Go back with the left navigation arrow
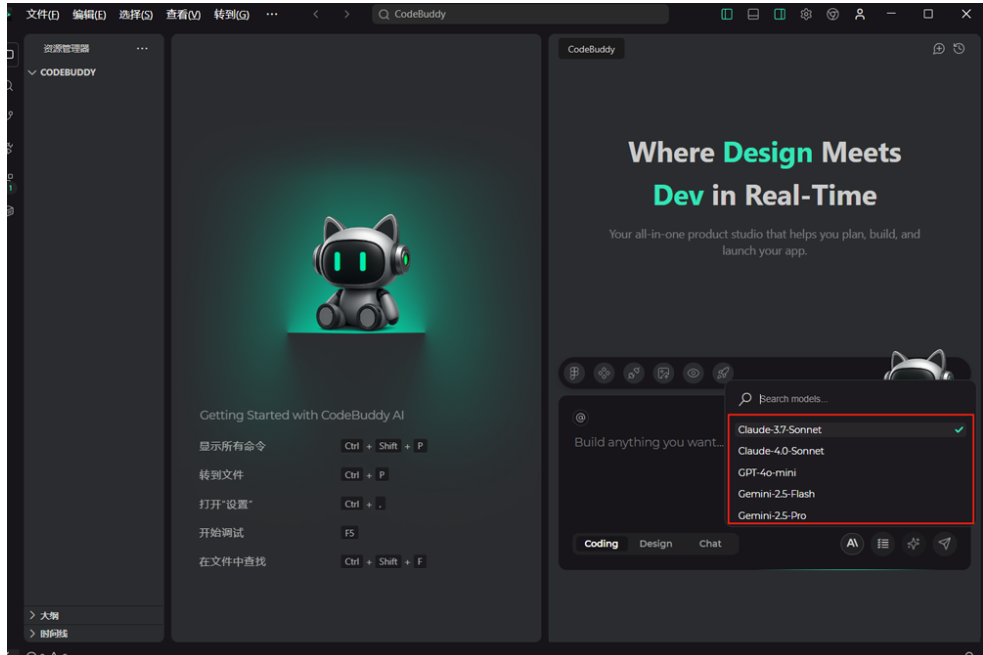Viewport: 983px width, 655px height. (316, 14)
